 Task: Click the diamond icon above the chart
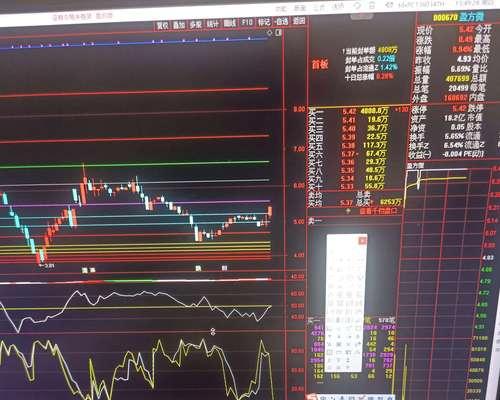270,32
